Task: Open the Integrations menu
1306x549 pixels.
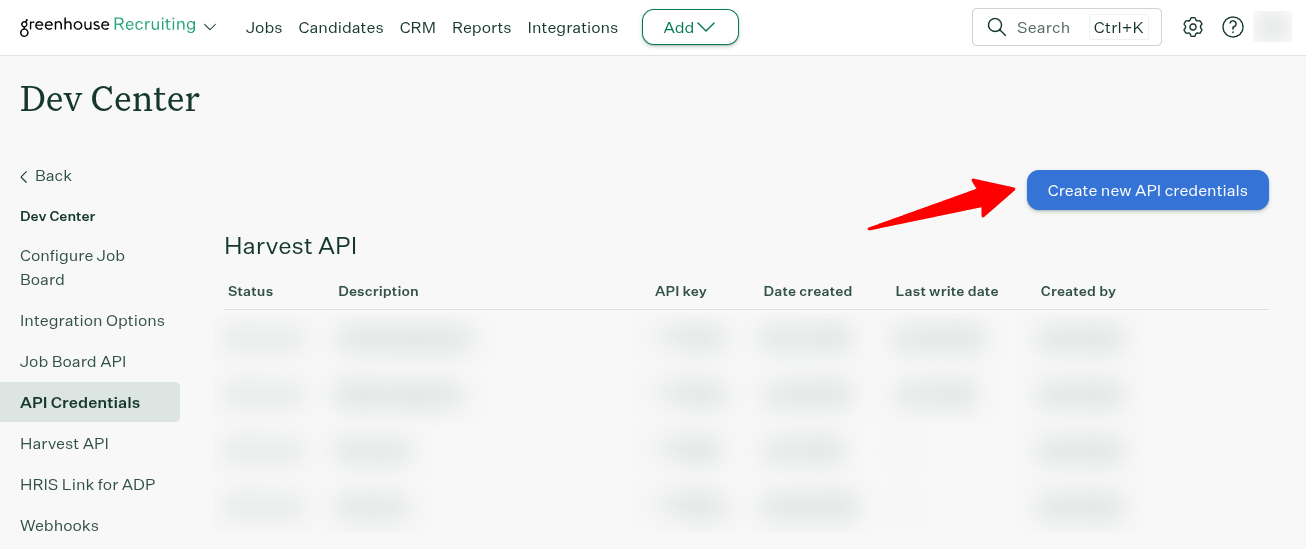Action: point(572,28)
